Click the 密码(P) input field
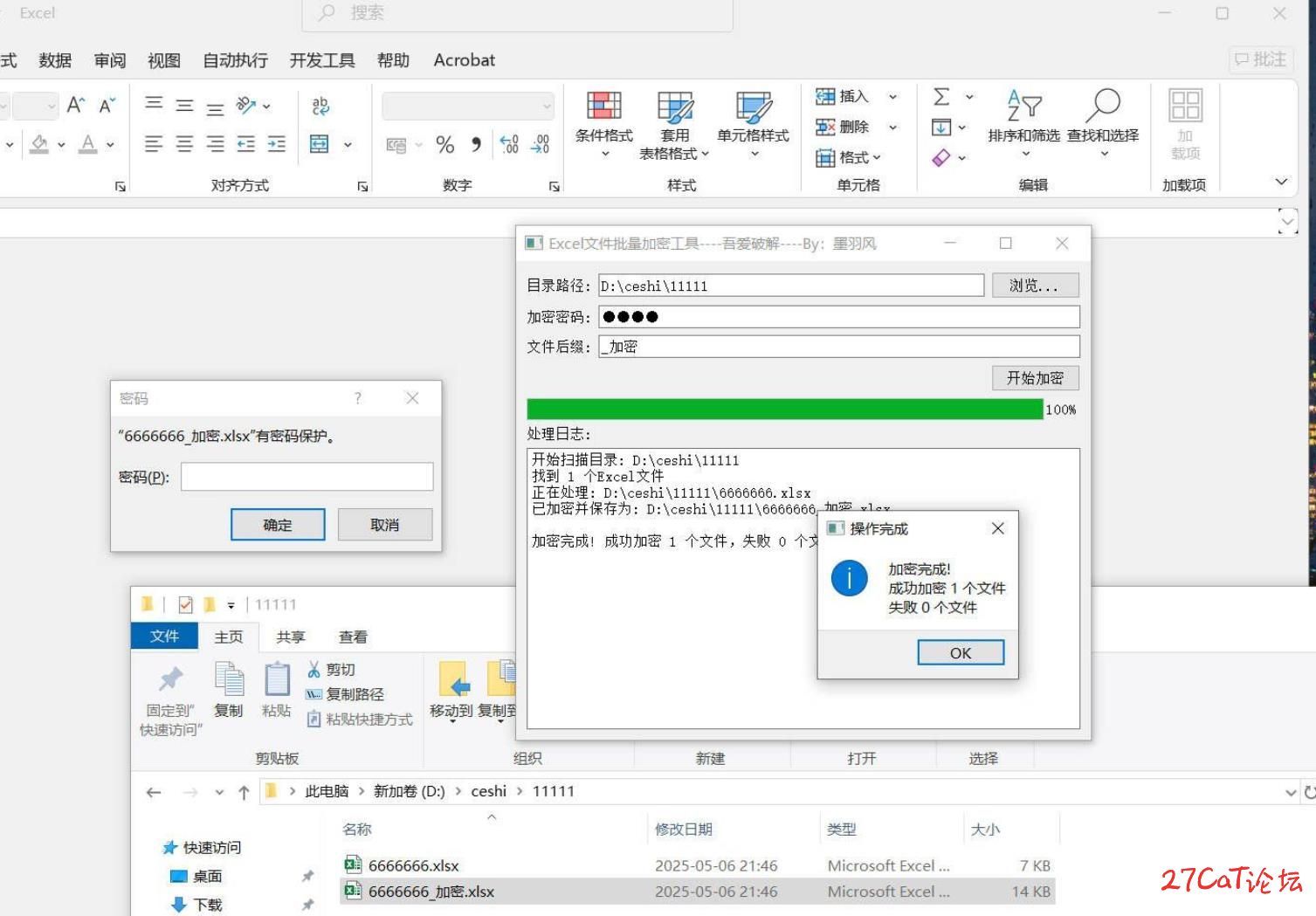The image size is (1316, 916). pos(307,477)
